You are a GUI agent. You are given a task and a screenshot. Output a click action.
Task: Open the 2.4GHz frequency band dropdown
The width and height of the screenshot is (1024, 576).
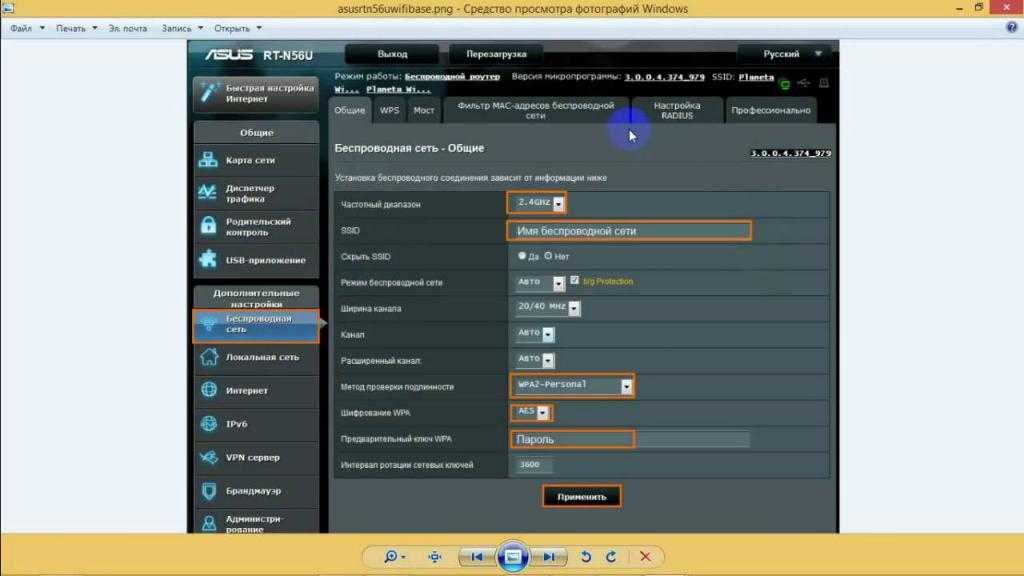[559, 204]
